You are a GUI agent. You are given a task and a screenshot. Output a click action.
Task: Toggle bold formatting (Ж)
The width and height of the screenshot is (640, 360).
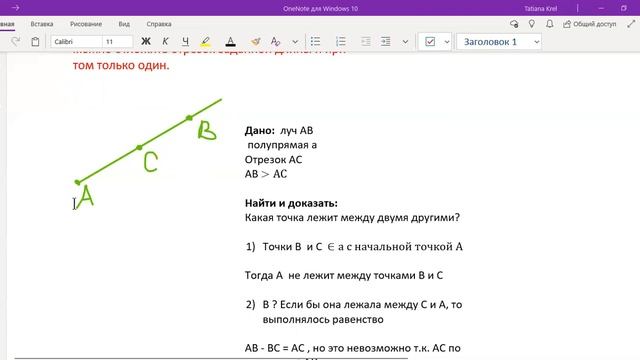click(x=146, y=41)
